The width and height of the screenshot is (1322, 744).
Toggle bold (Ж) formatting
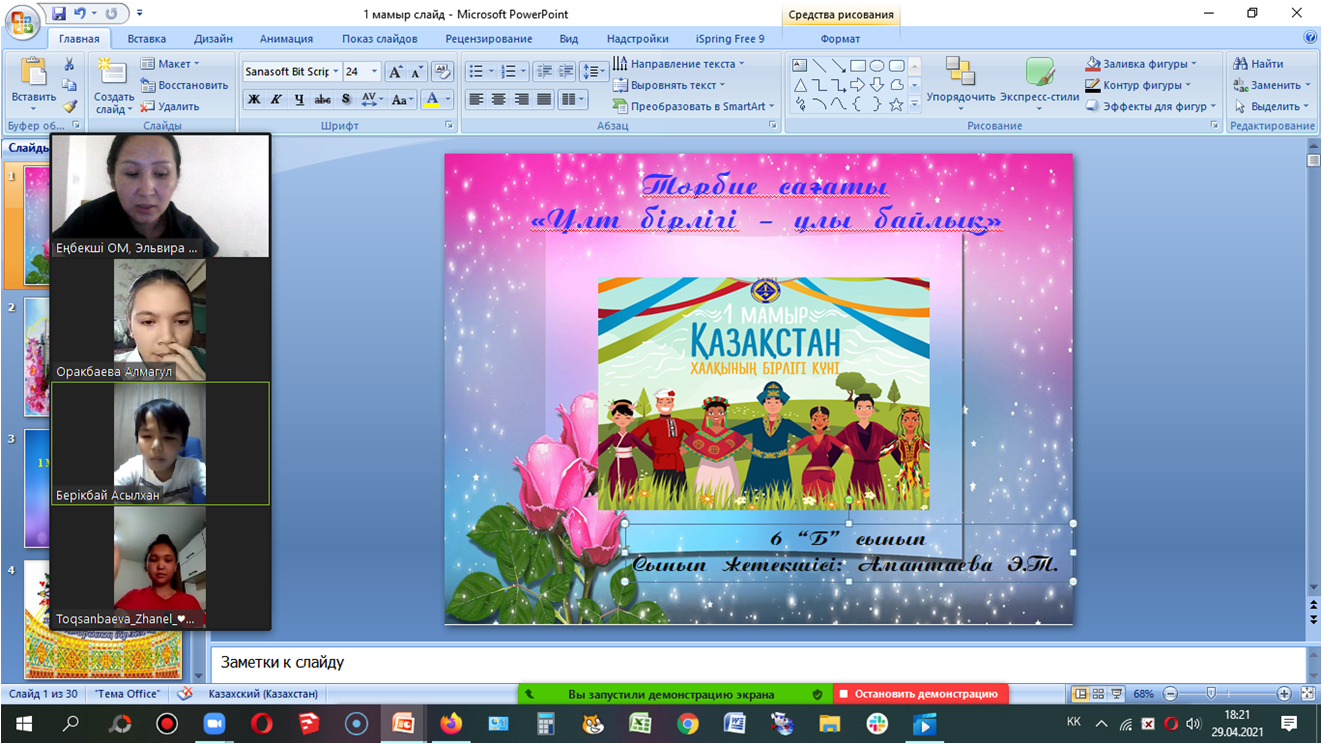click(x=254, y=99)
